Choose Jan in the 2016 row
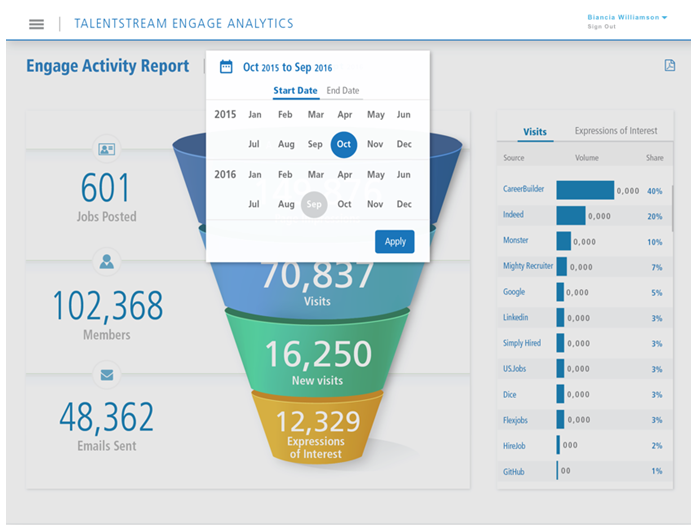 [x=255, y=175]
